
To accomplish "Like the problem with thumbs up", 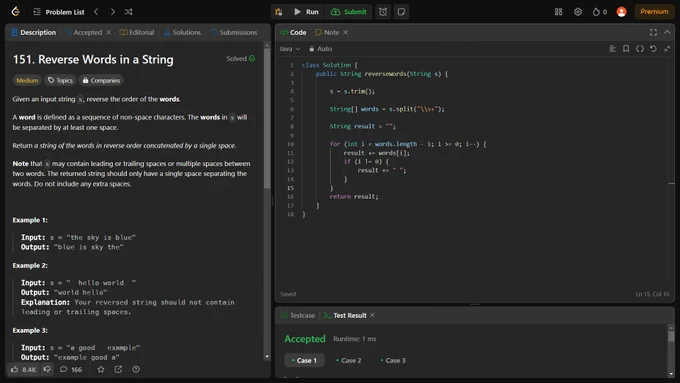I will point(23,370).
